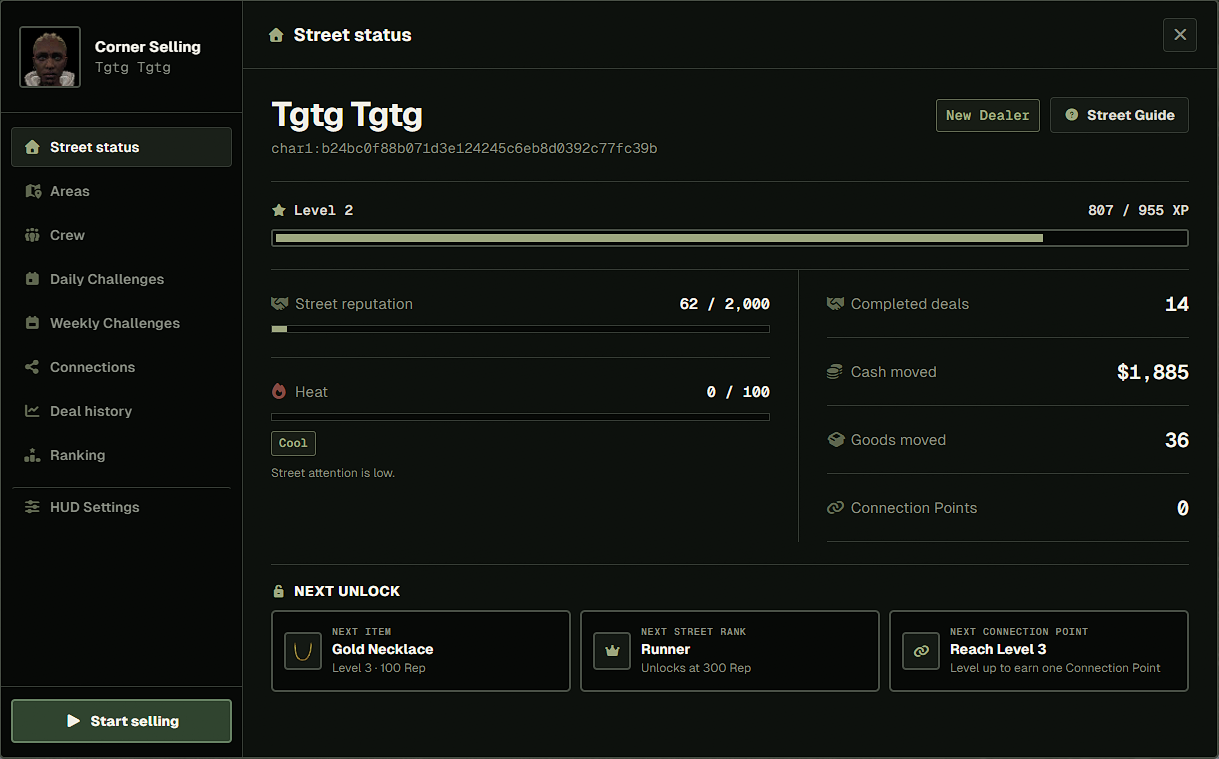Click the Tgtg Tgtg main heading

[x=347, y=115]
